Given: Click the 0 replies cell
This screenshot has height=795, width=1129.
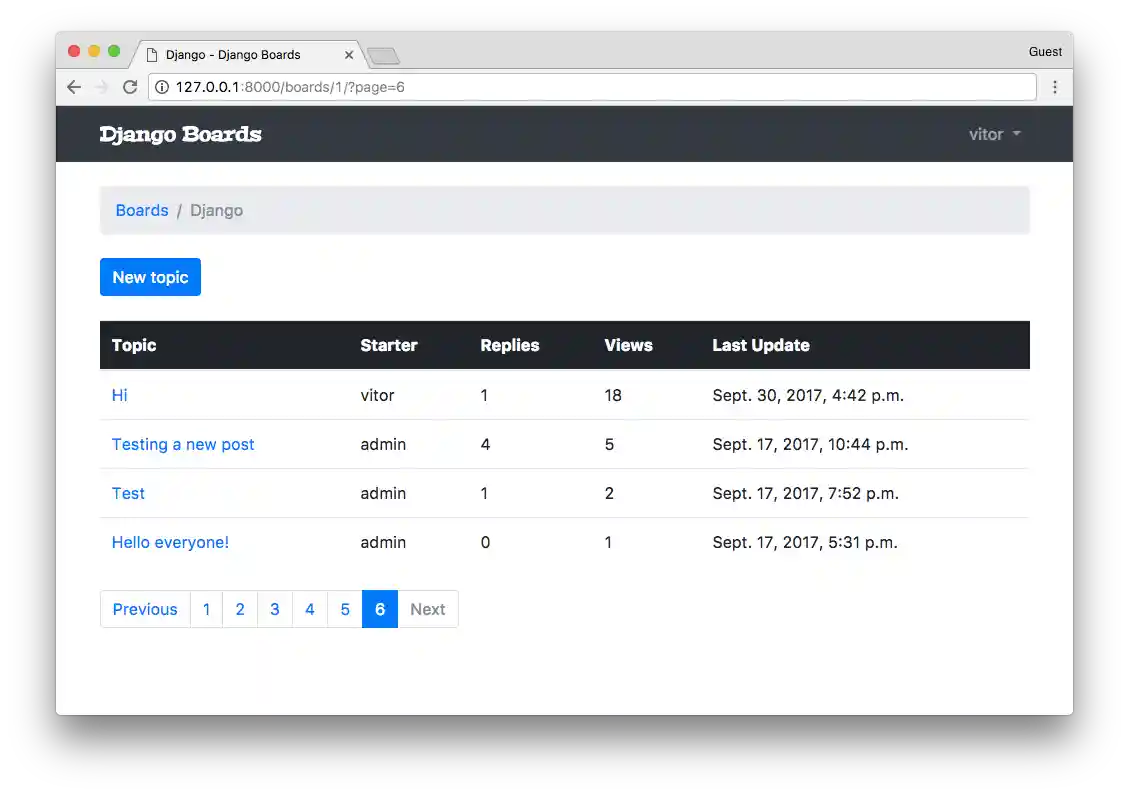Looking at the screenshot, I should pyautogui.click(x=485, y=542).
